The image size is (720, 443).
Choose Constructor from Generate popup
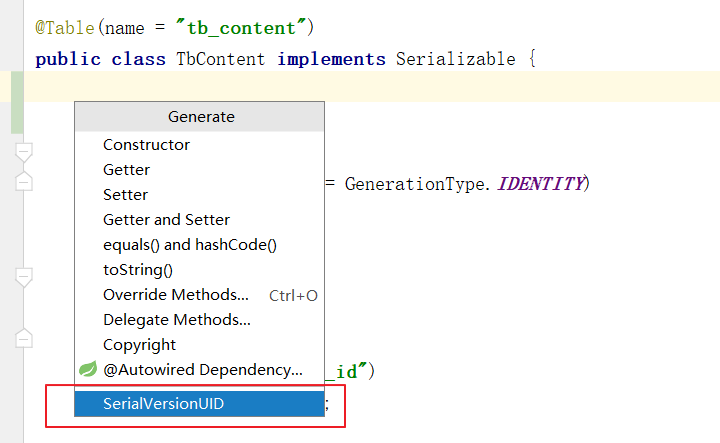[199, 145]
